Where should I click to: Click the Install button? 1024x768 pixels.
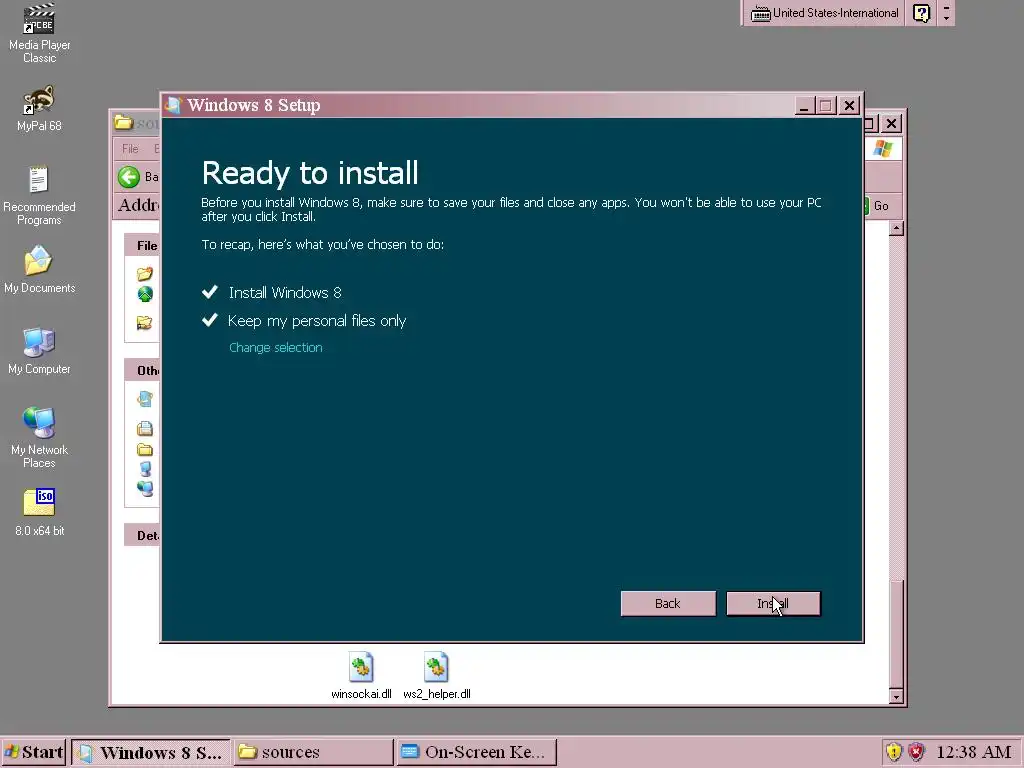coord(773,603)
